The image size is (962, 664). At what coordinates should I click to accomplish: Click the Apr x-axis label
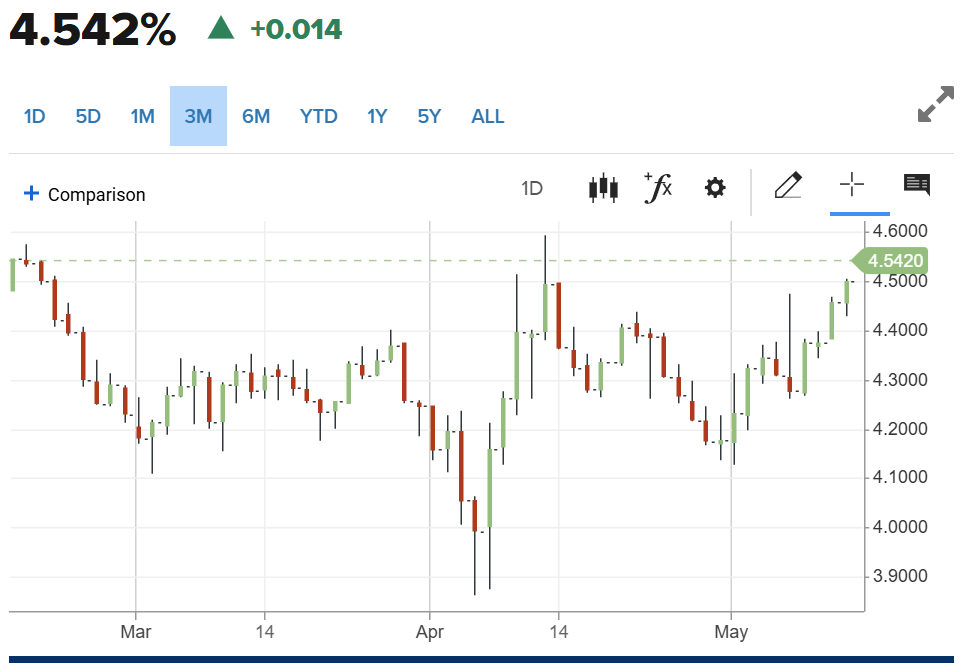pyautogui.click(x=429, y=631)
